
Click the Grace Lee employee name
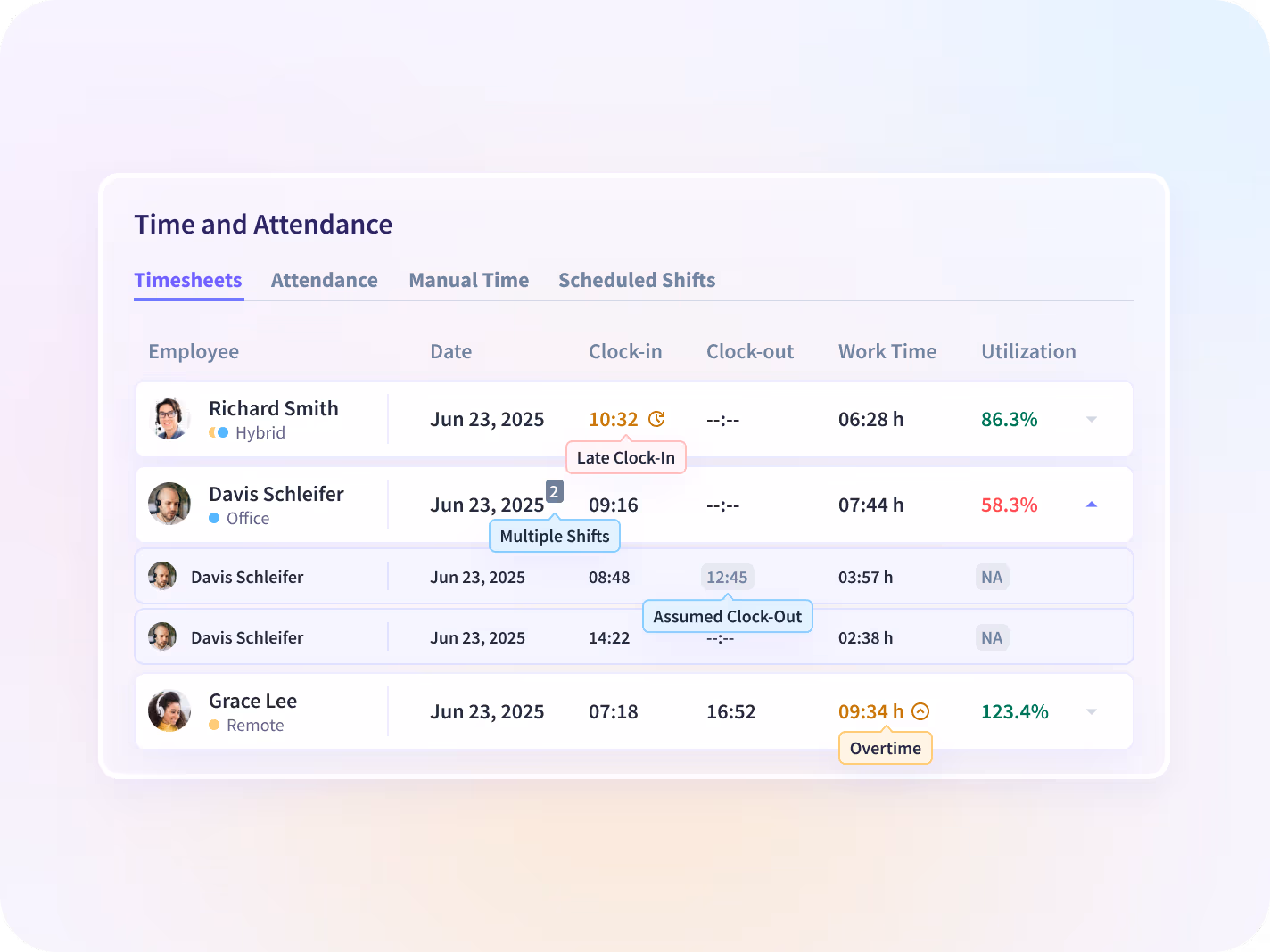pos(253,701)
